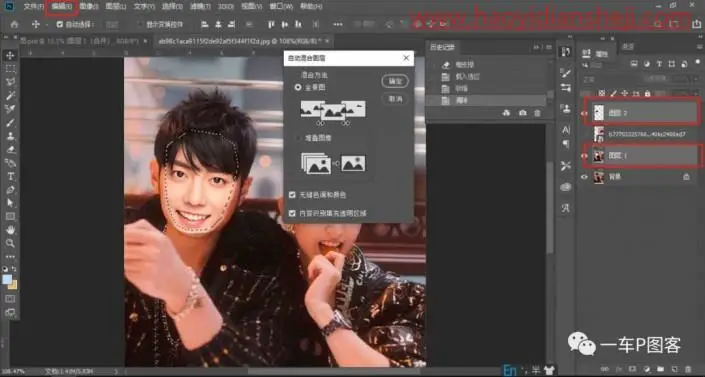Viewport: 705px width, 377px height.
Task: Open the 滤镜 filter menu
Action: pos(200,7)
